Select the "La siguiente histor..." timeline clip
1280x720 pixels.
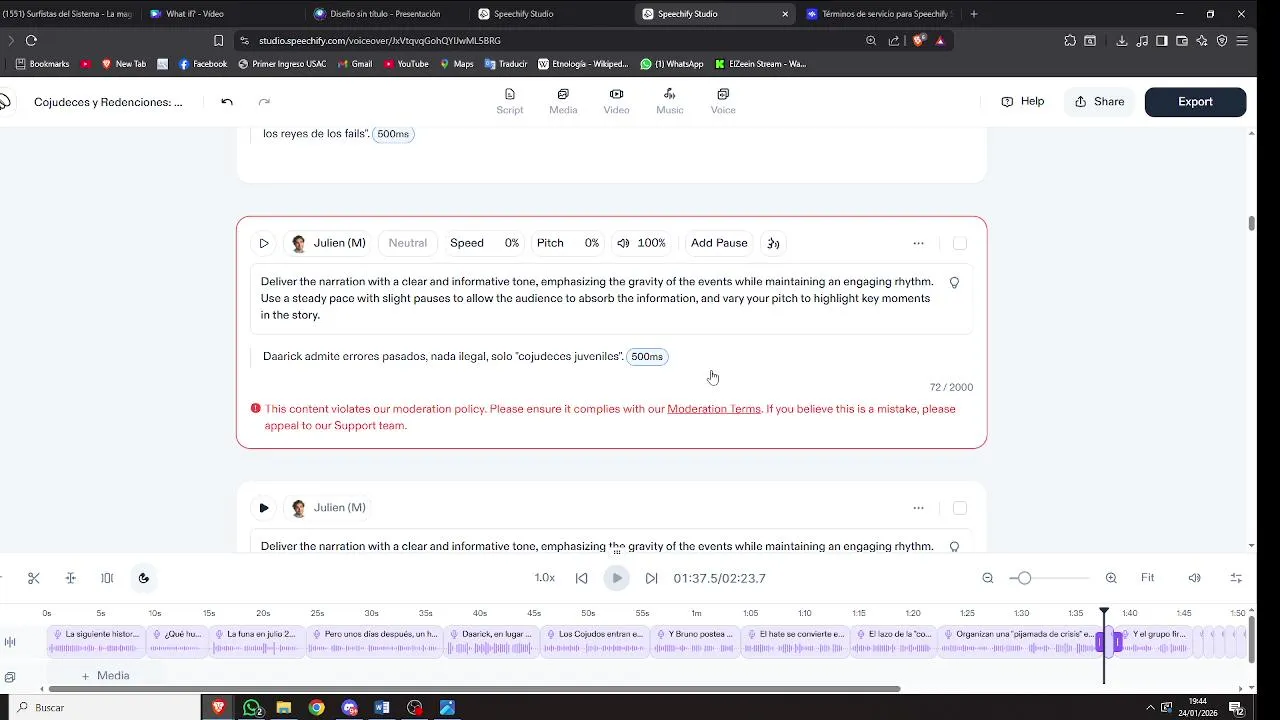tap(96, 641)
